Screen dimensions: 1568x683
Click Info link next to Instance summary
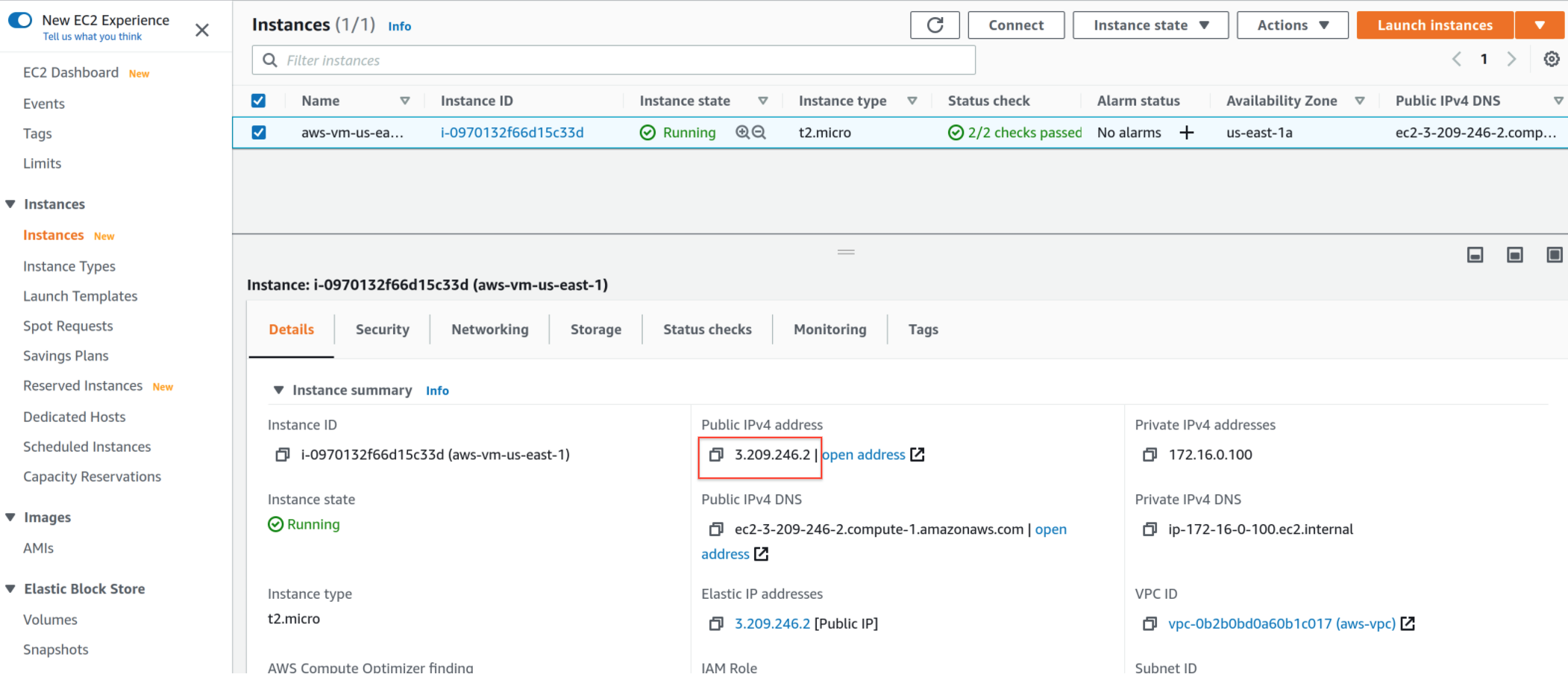[437, 391]
